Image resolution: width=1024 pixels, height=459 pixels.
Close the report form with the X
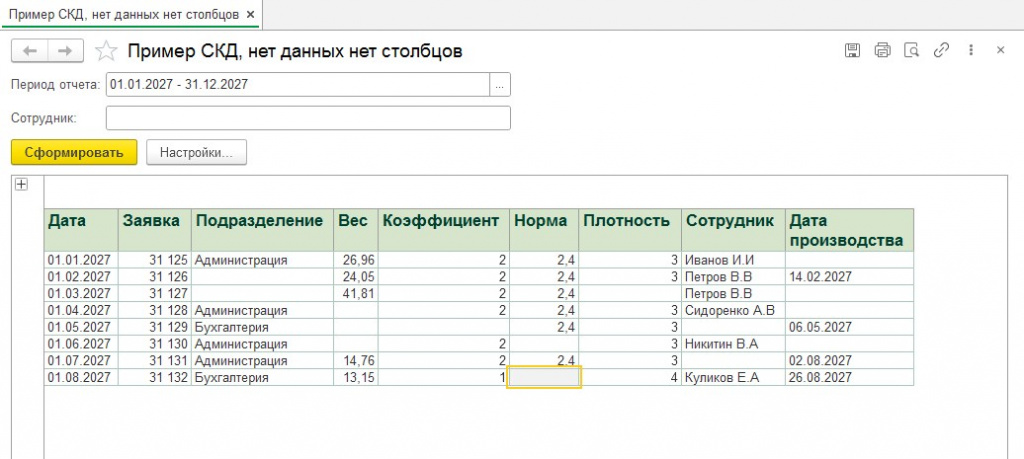(1000, 50)
